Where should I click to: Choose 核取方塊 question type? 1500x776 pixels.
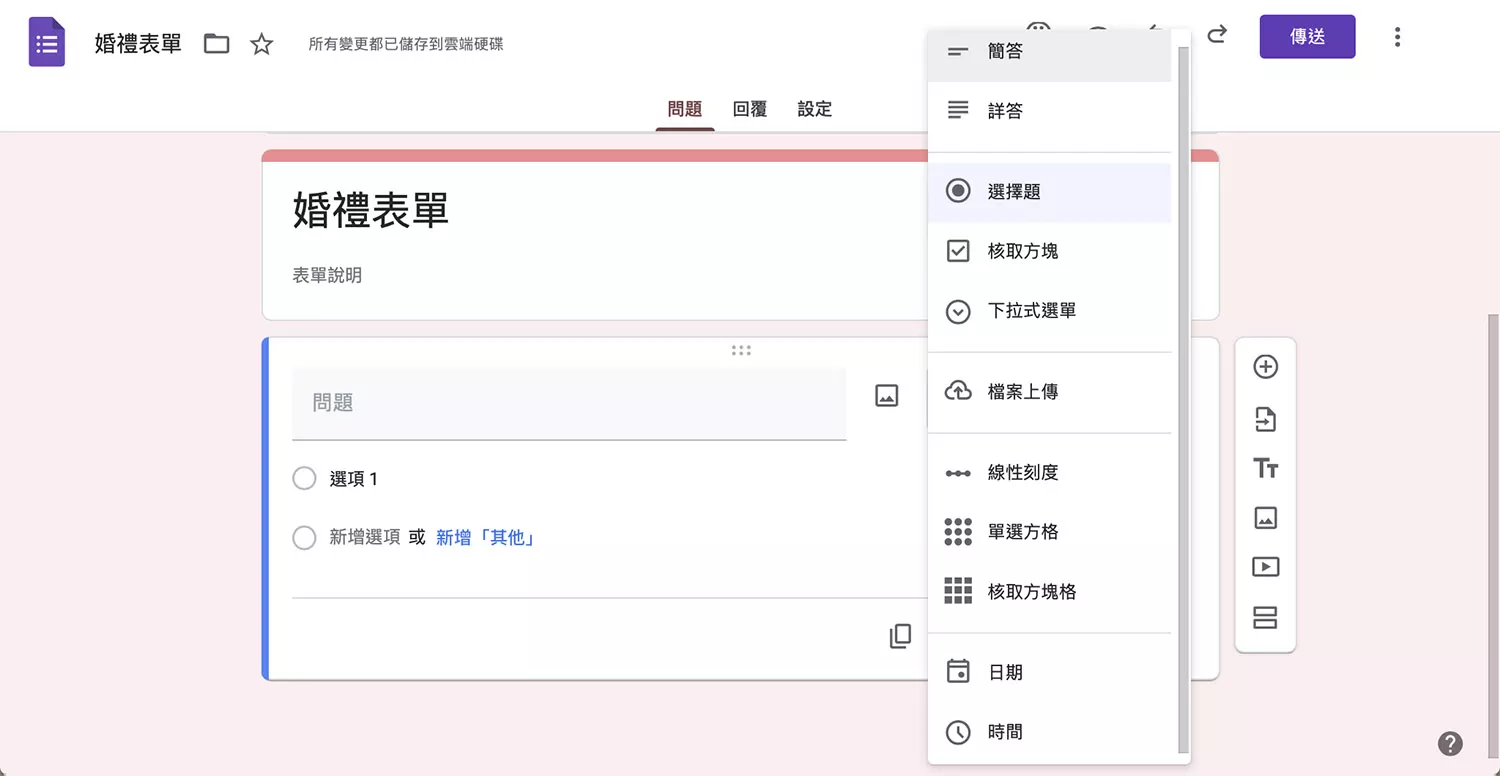1049,251
